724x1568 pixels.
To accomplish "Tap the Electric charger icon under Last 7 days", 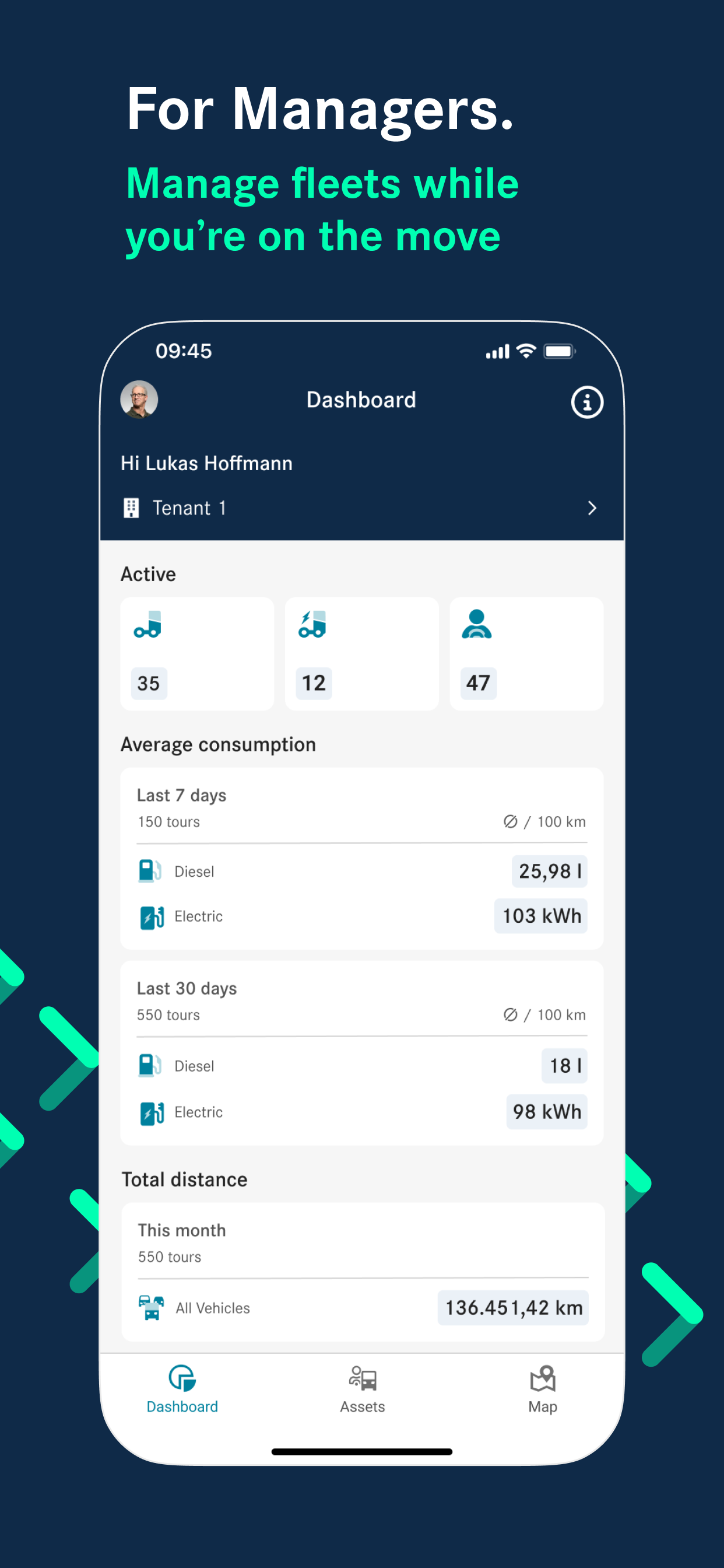I will 152,916.
